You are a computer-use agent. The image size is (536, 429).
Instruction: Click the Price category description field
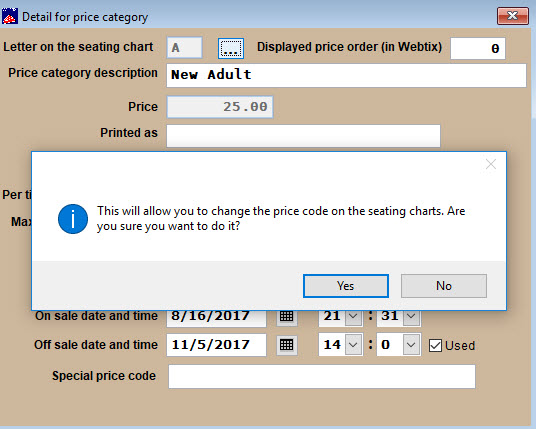(346, 75)
